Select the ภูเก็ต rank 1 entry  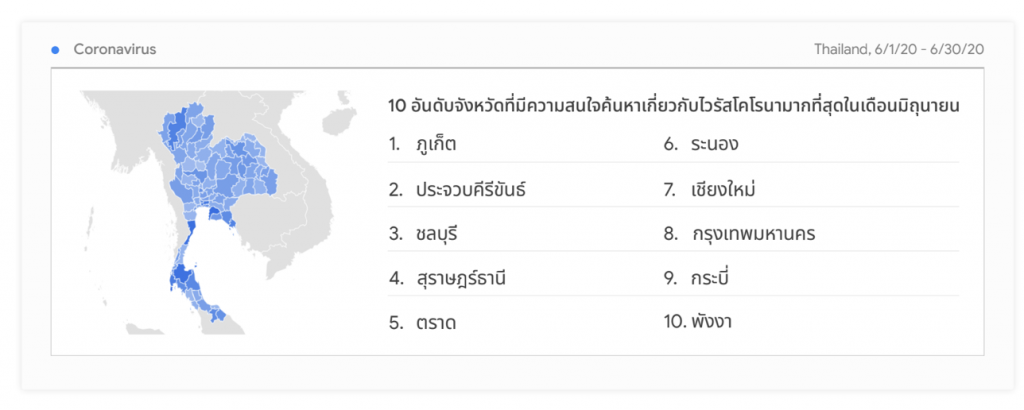coord(436,145)
